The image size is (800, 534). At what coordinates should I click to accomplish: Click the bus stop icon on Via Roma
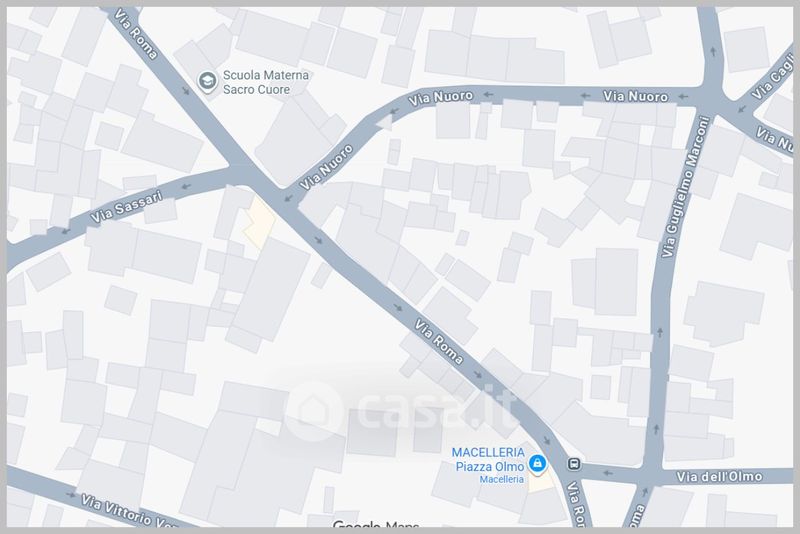(574, 464)
